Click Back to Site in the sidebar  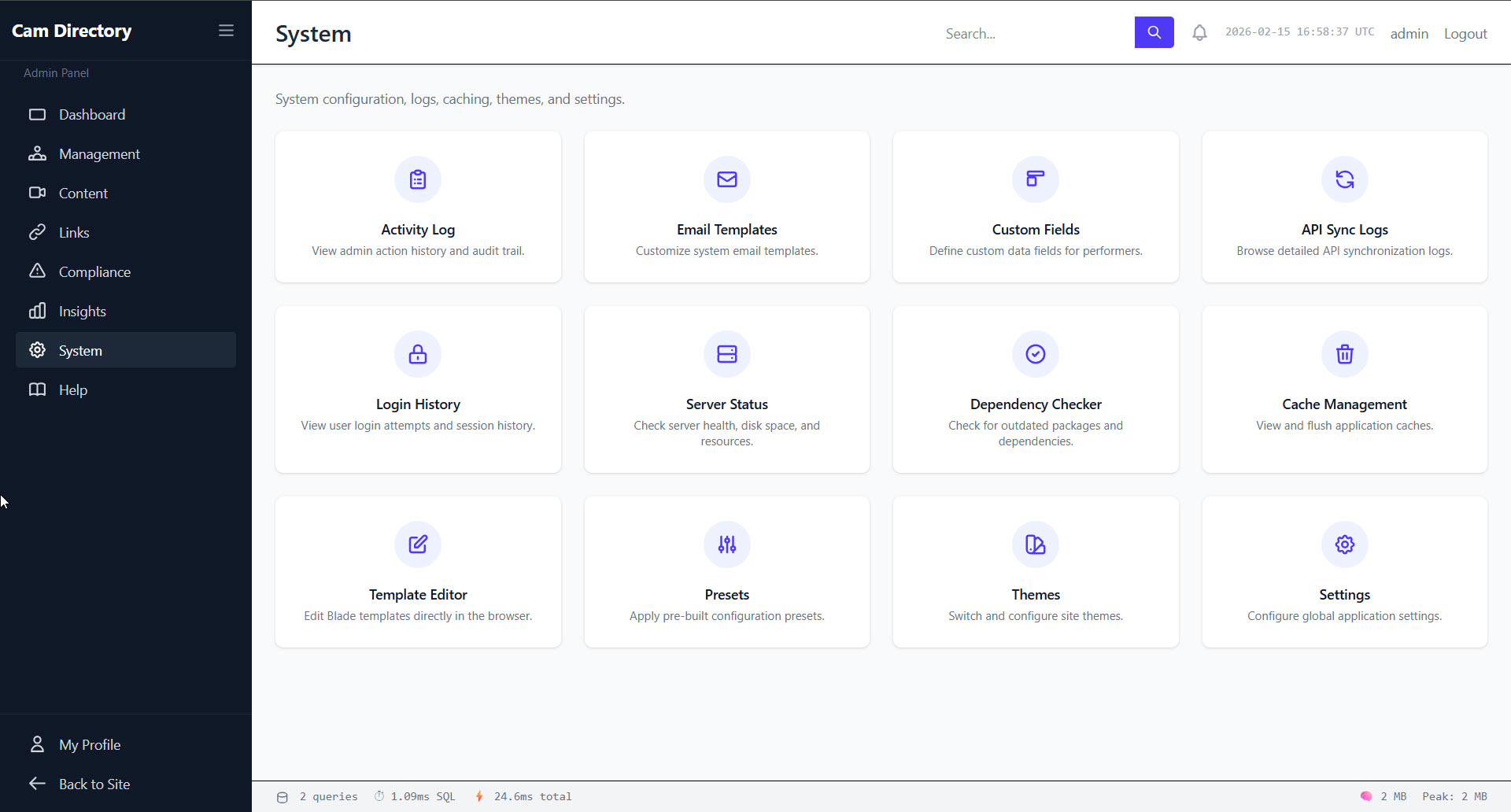(x=94, y=784)
